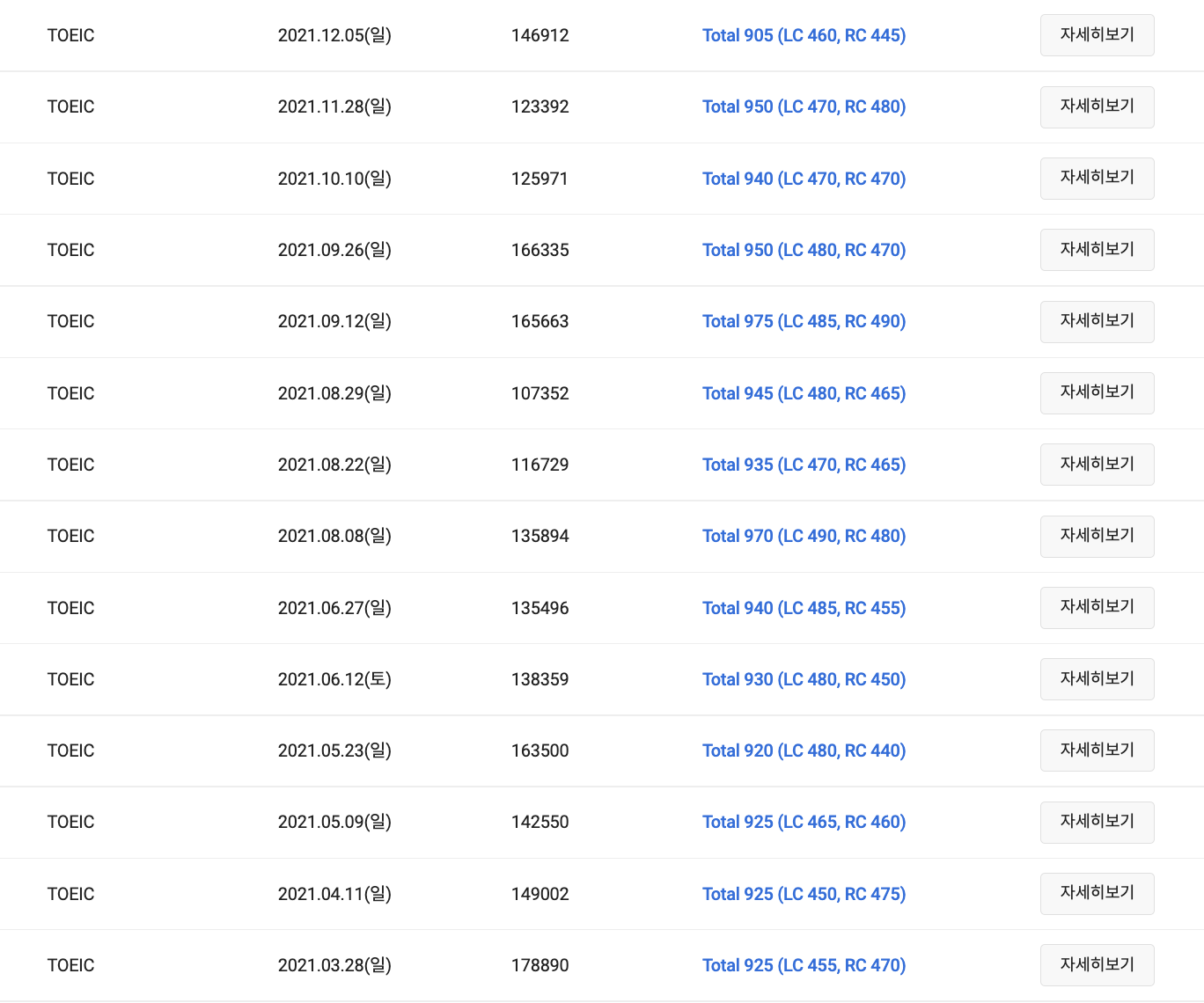View details for registration number 135894

tap(1097, 536)
